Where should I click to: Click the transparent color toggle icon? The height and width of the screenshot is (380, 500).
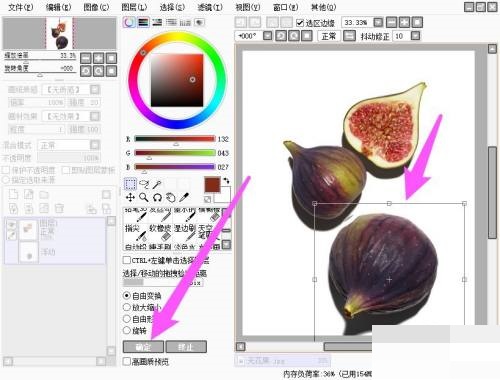(208, 199)
